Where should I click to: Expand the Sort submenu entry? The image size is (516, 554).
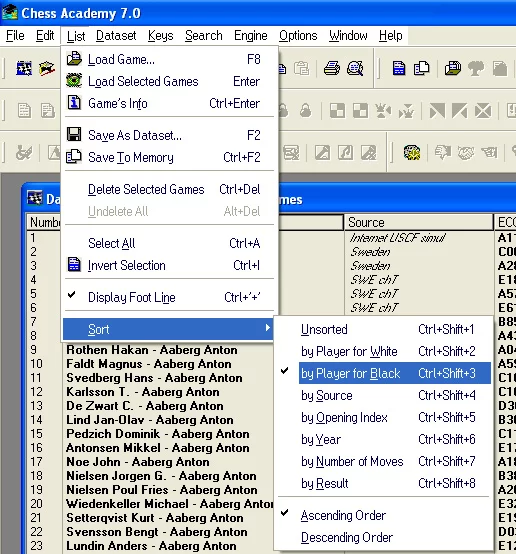pyautogui.click(x=168, y=329)
